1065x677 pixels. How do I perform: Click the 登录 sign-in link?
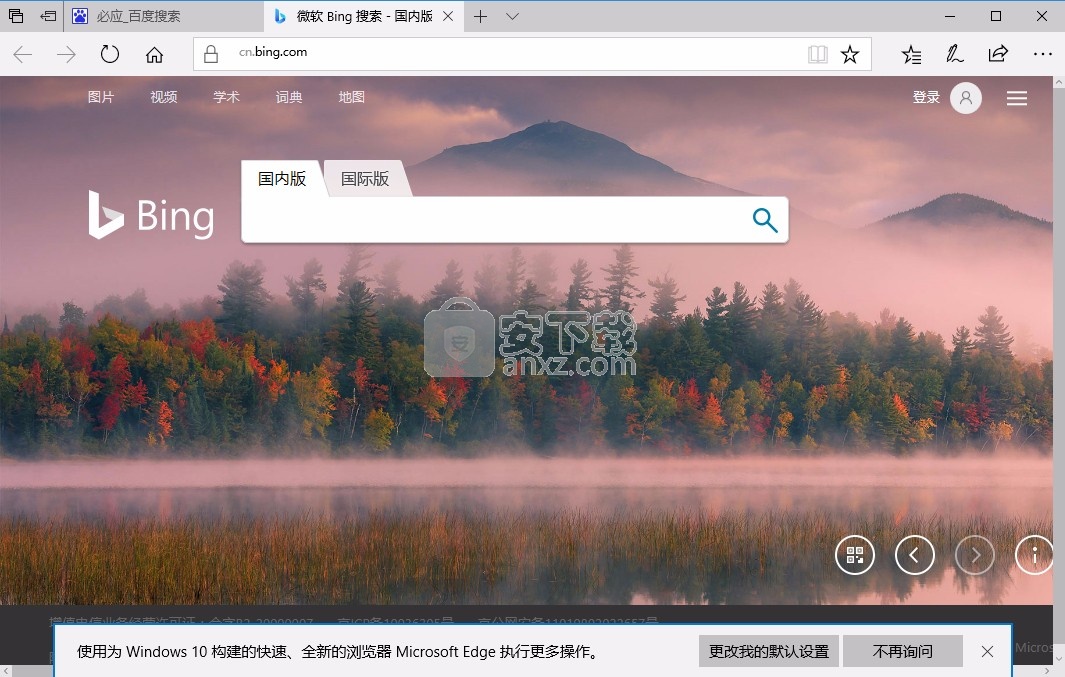926,97
